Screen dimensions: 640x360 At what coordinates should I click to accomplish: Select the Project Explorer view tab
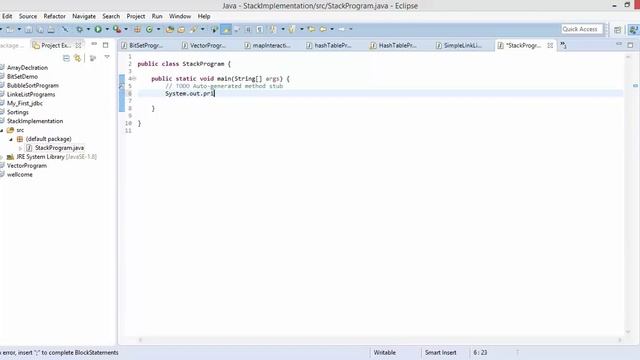tap(56, 45)
